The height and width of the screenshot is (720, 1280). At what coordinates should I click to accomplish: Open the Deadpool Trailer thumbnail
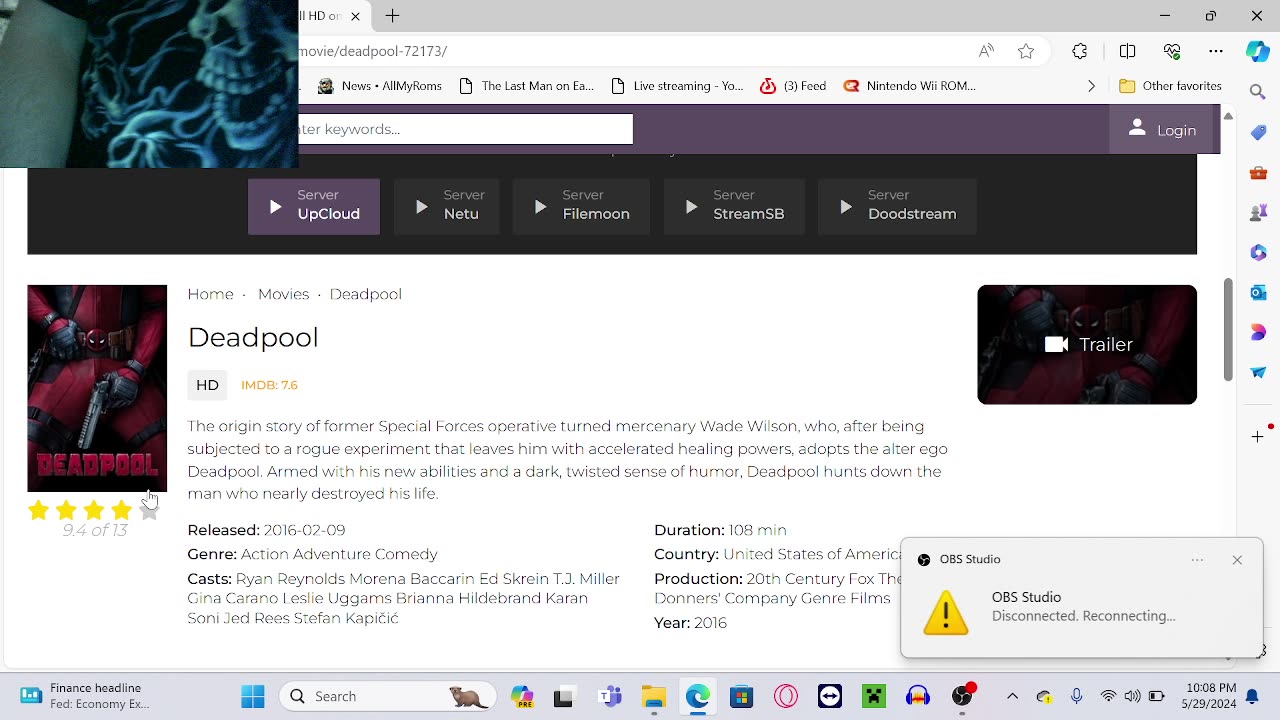point(1087,345)
